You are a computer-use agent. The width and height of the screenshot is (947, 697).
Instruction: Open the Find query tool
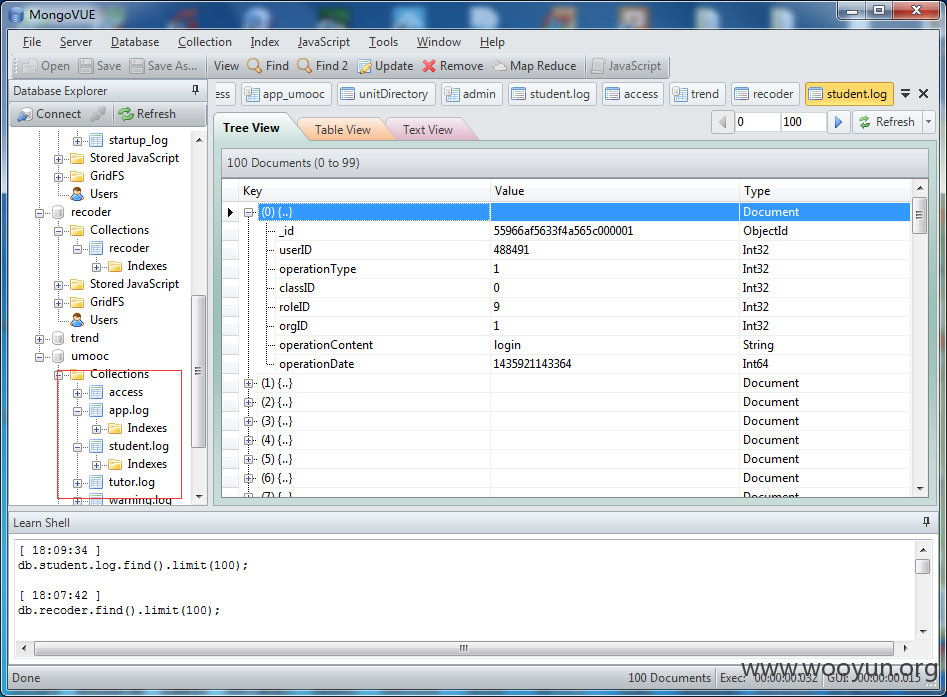(x=268, y=66)
